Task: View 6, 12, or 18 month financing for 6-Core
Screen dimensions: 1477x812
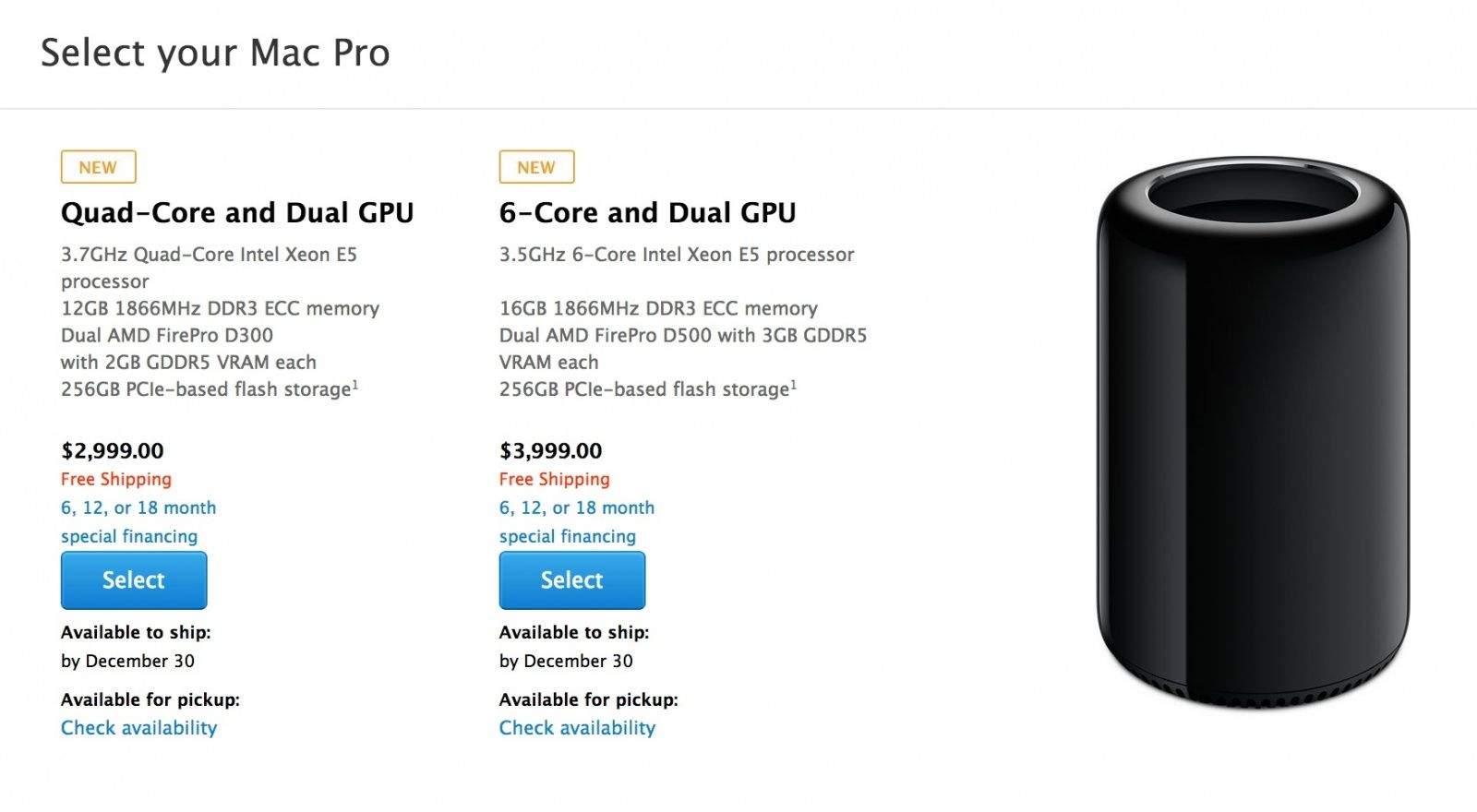Action: (577, 507)
